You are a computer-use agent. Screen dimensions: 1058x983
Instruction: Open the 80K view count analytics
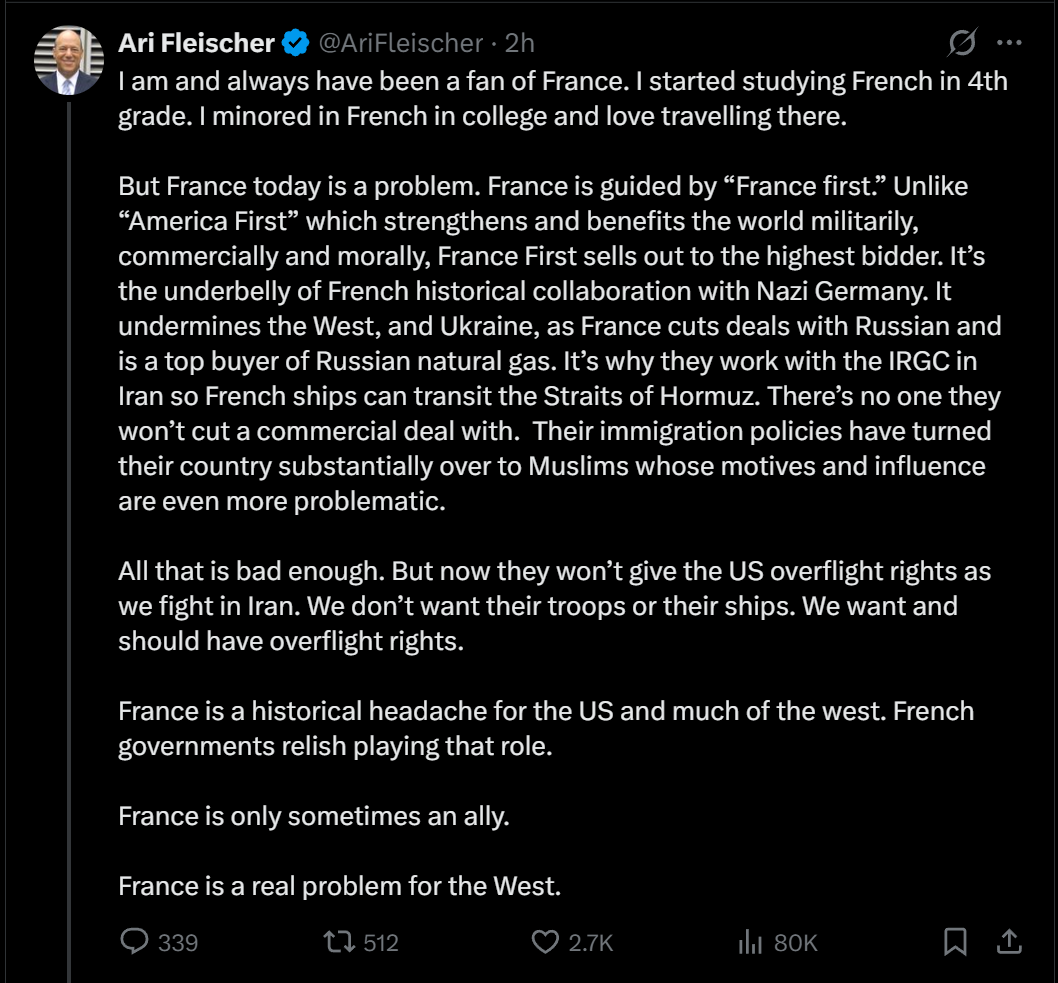click(x=796, y=942)
